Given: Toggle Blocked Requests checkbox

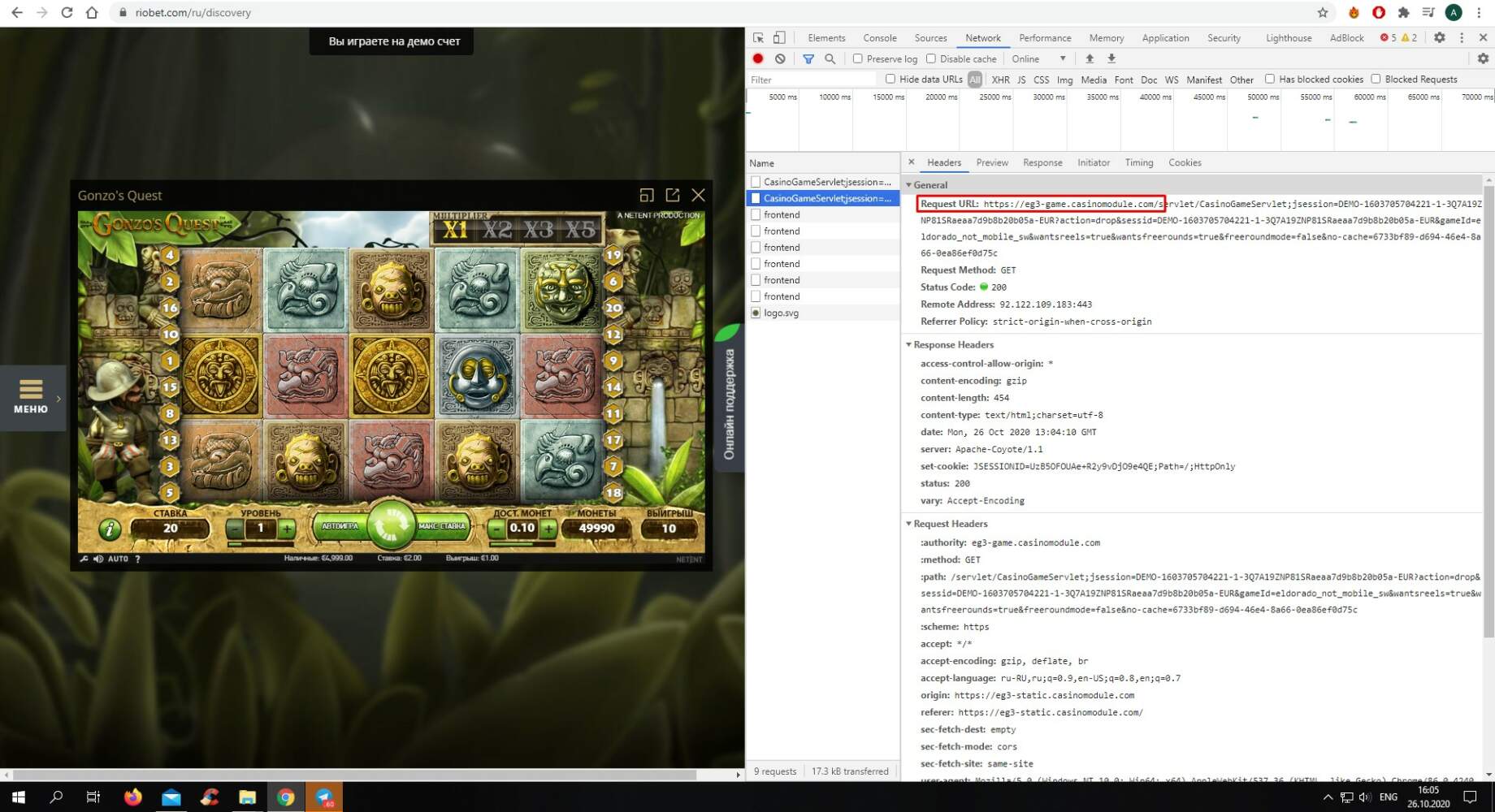Looking at the screenshot, I should point(1376,79).
